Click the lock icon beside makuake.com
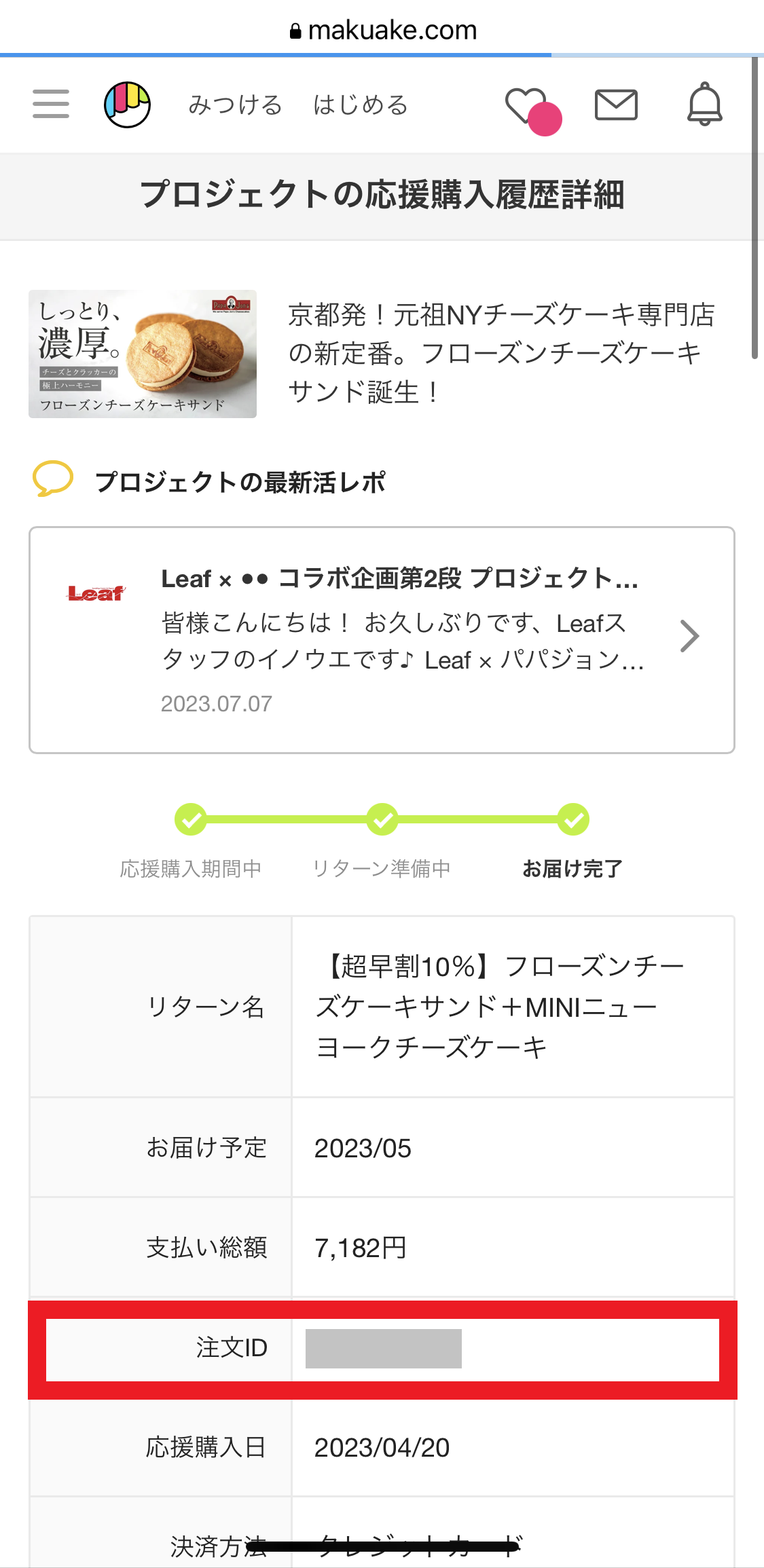Screen dimensions: 764x1568 (295, 31)
